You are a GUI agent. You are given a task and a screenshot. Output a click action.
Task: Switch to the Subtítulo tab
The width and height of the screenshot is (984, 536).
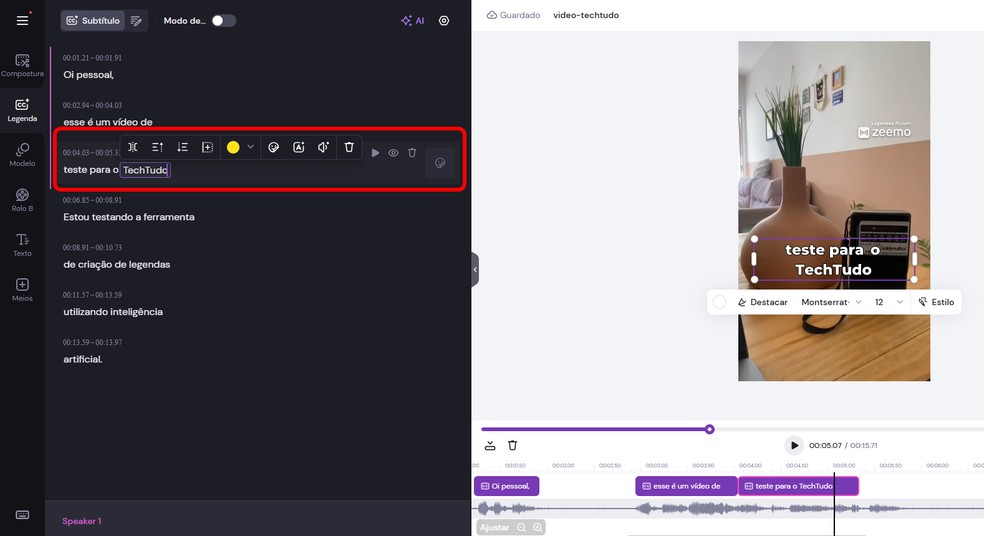pyautogui.click(x=93, y=21)
